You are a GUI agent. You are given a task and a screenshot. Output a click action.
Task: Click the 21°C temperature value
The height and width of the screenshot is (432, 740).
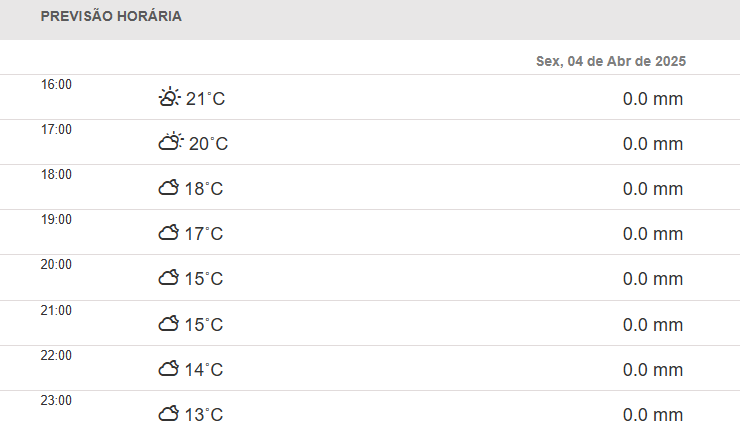[205, 99]
